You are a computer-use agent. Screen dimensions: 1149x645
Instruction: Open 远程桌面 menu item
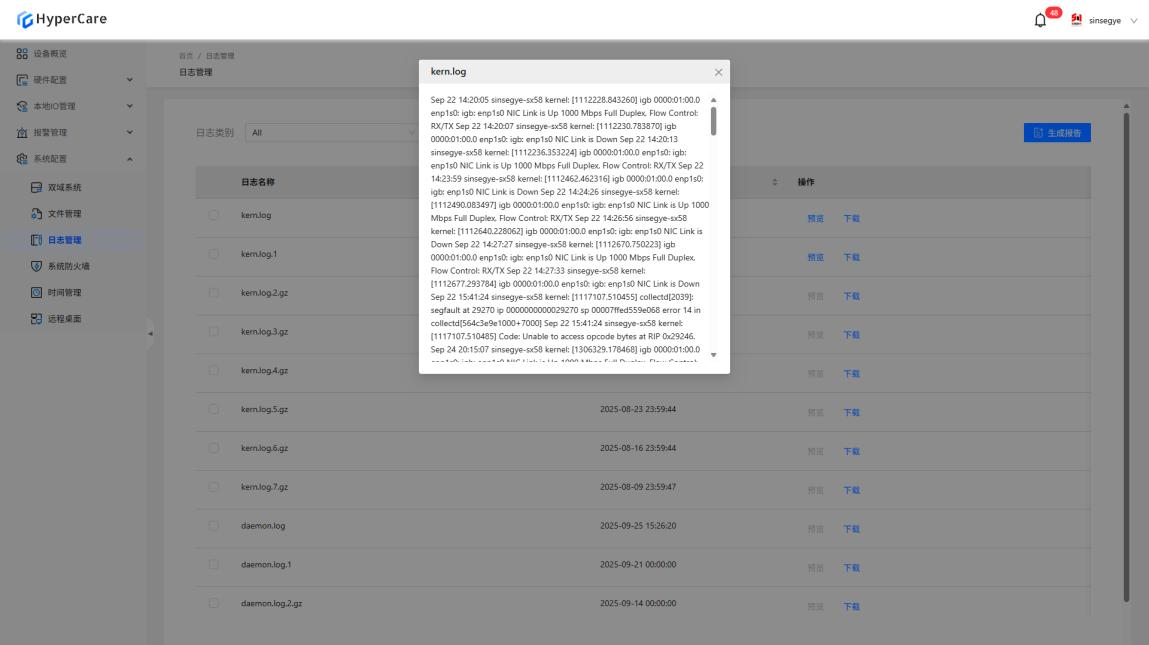[64, 319]
